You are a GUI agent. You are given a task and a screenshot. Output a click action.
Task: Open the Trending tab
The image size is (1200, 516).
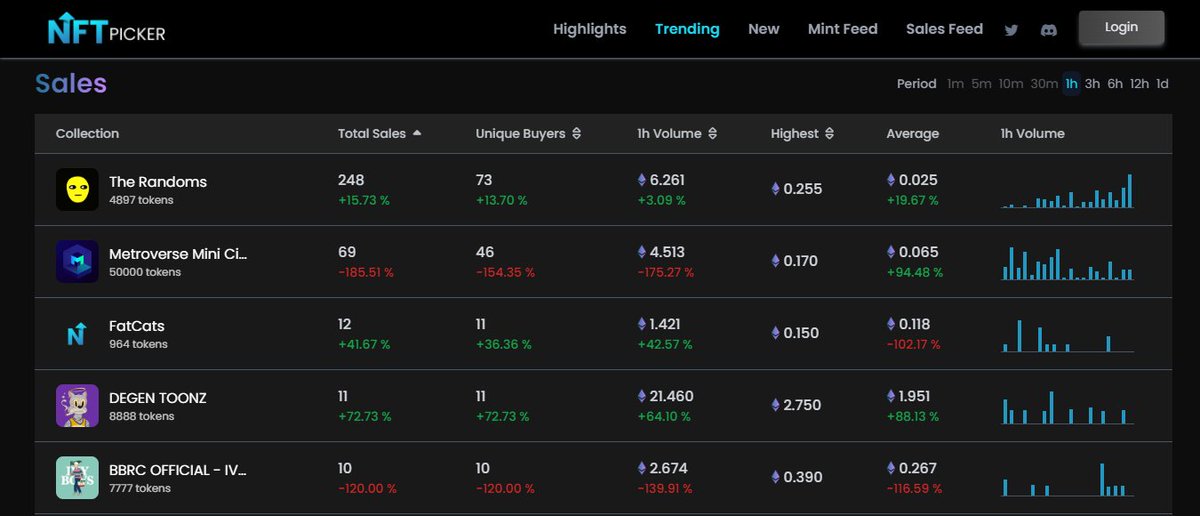687,29
